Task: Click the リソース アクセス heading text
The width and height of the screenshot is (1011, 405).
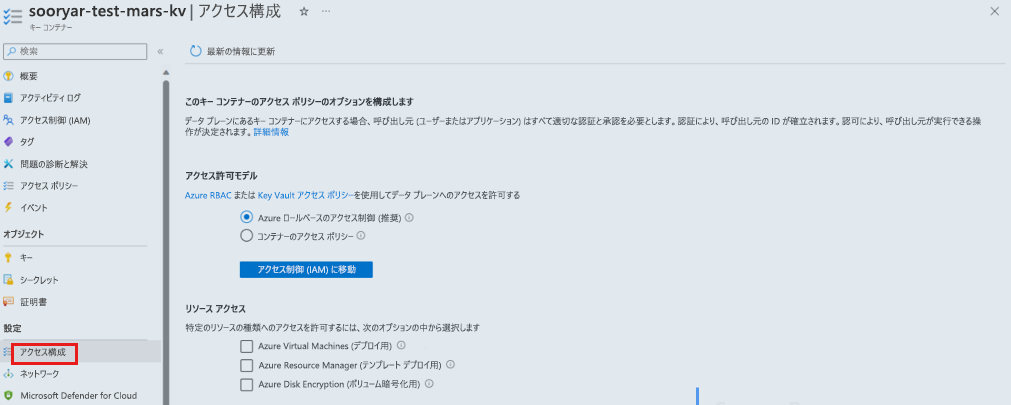Action: coord(215,309)
